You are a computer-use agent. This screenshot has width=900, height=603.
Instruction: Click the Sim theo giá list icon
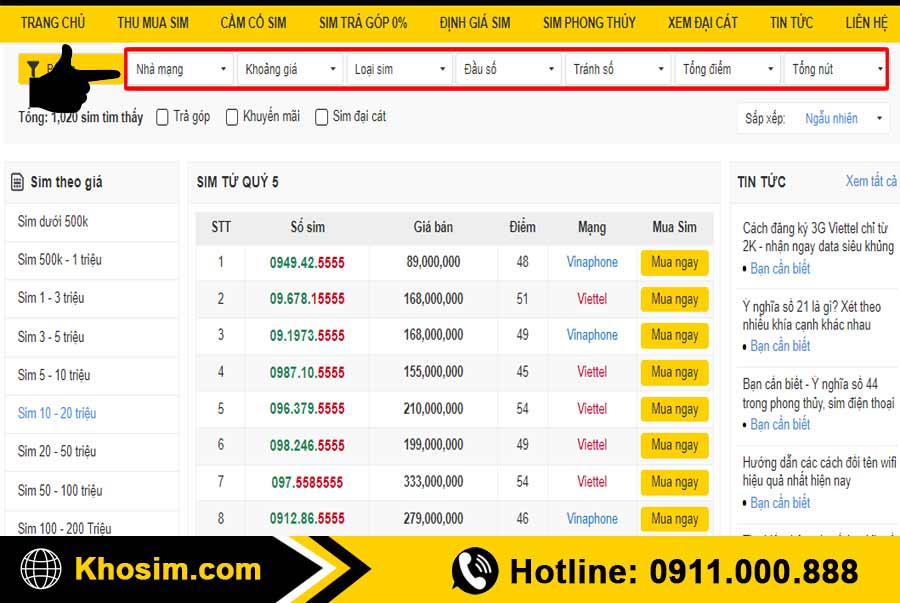(x=17, y=182)
